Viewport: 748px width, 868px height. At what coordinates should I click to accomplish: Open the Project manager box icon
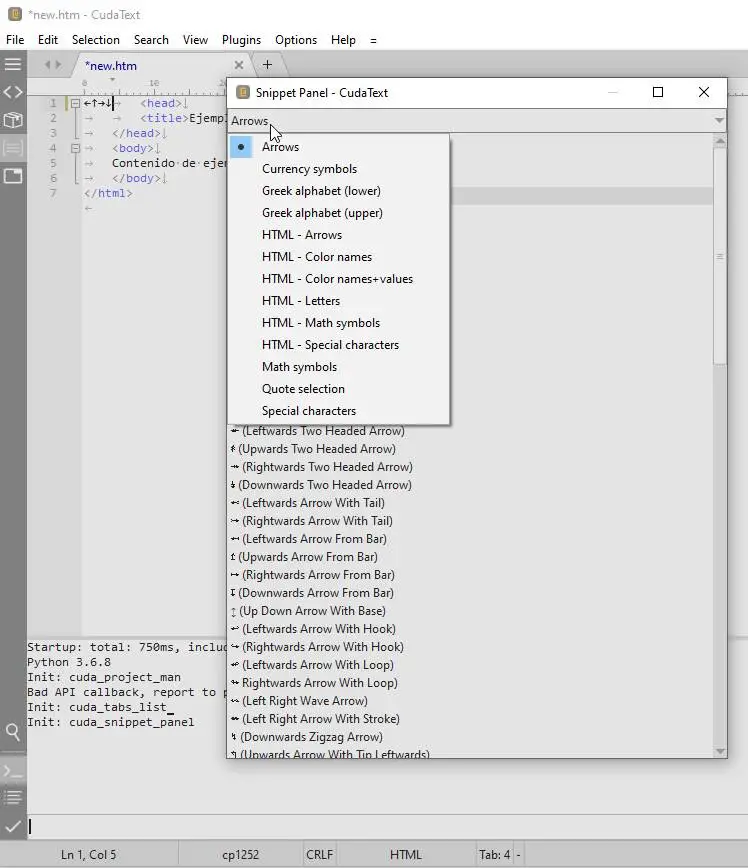click(x=13, y=120)
